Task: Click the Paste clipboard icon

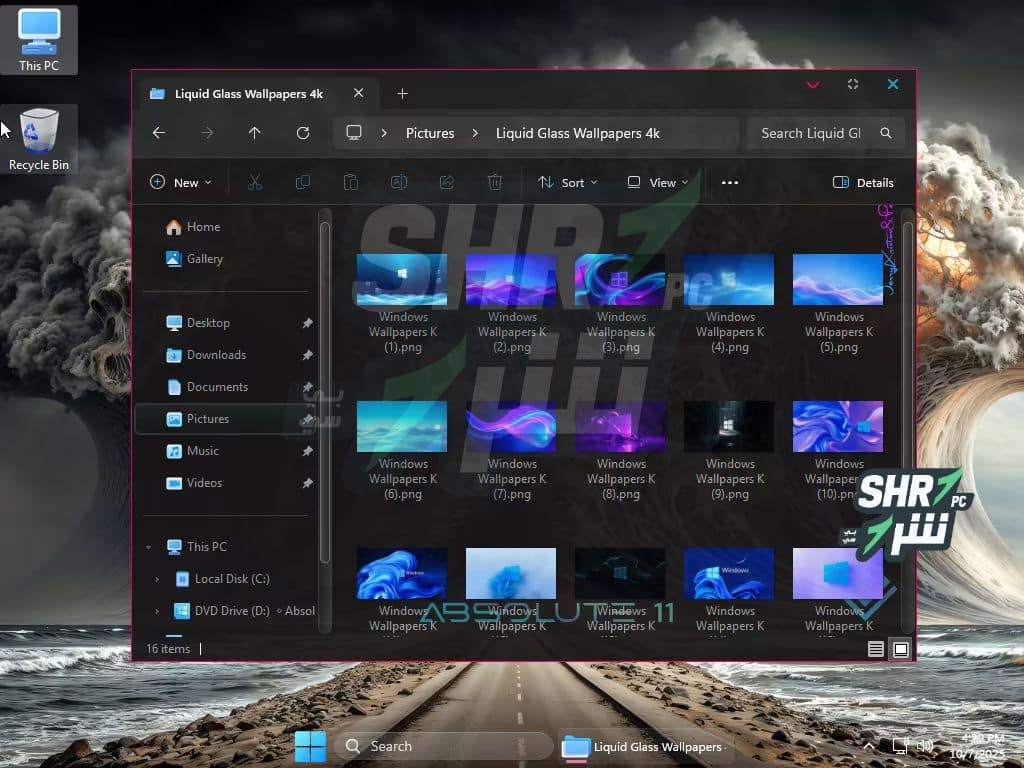Action: (350, 182)
